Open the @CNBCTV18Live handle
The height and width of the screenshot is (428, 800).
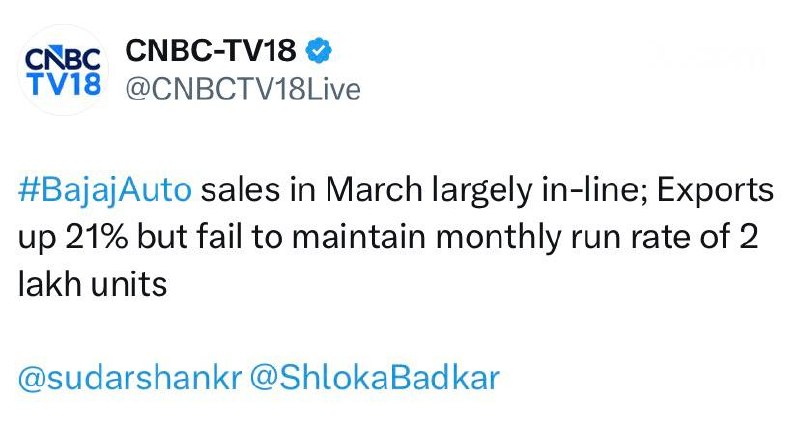(241, 89)
